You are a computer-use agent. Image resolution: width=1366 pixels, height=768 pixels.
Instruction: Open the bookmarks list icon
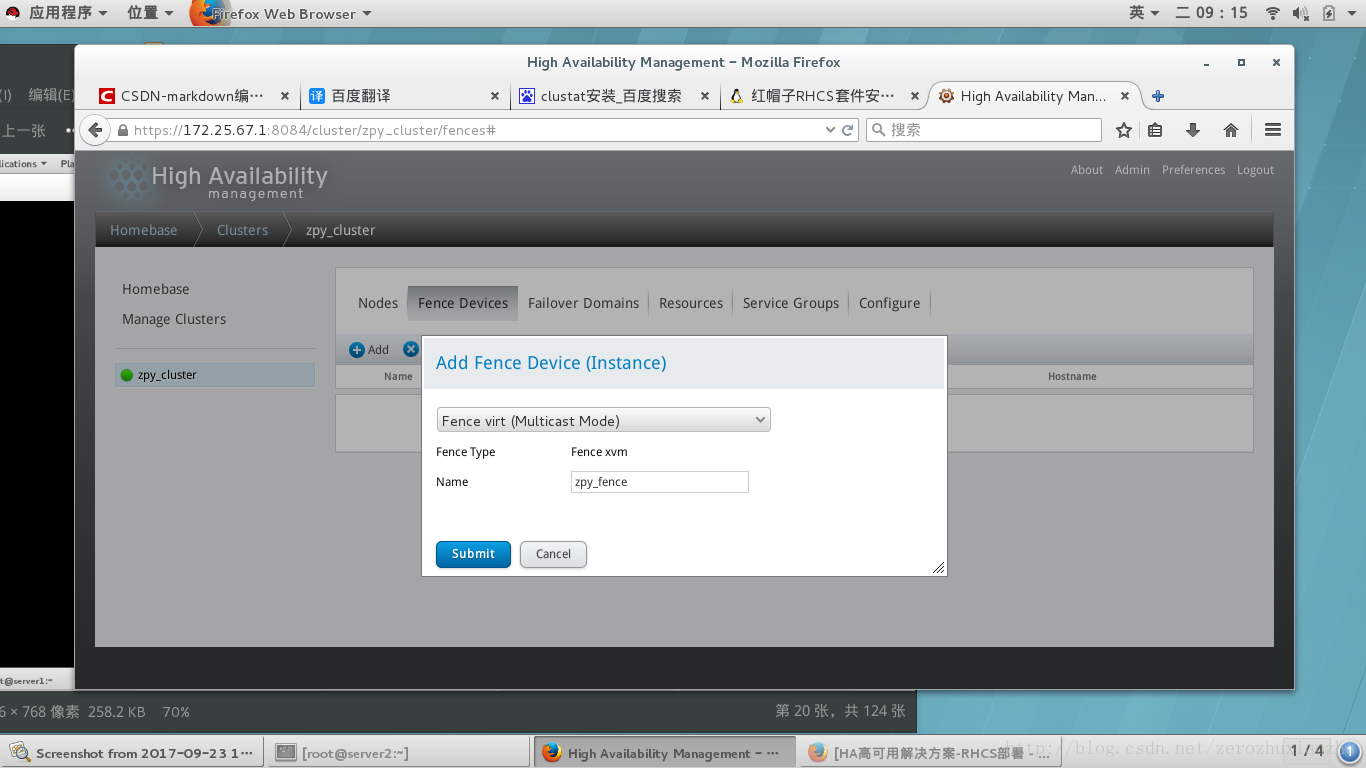1155,130
